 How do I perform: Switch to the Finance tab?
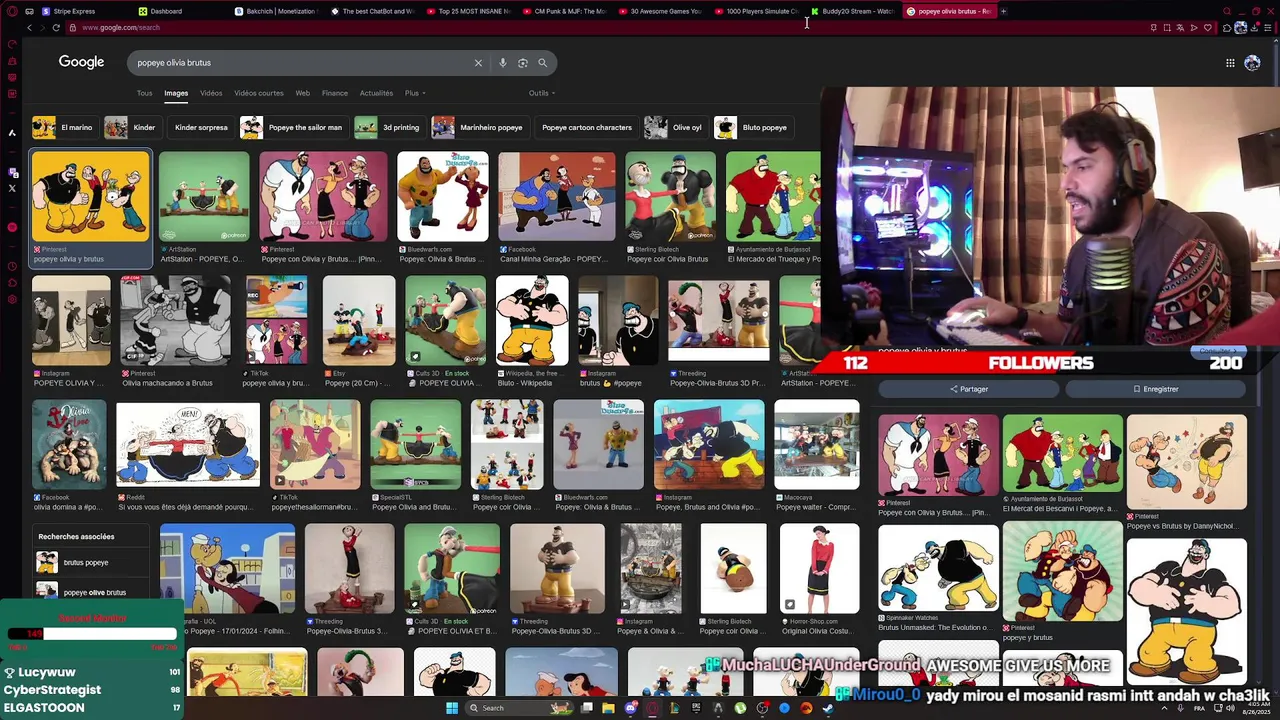[335, 93]
